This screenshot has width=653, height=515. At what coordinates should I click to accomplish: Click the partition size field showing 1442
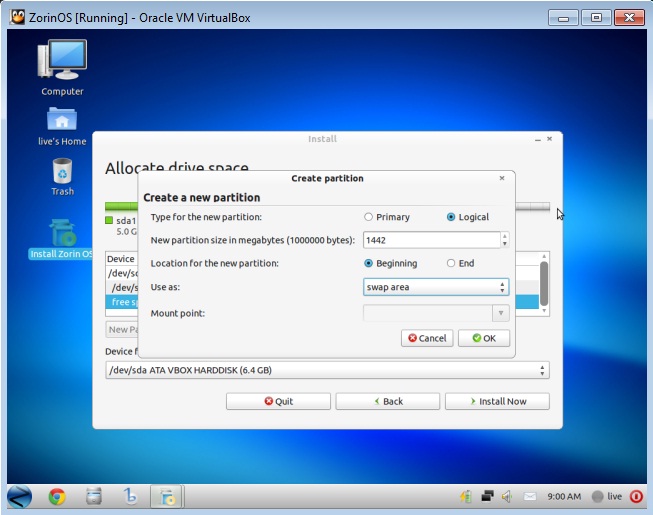point(431,240)
